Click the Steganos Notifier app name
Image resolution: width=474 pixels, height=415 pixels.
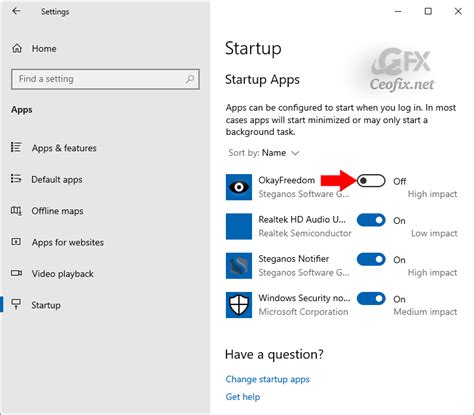294,259
